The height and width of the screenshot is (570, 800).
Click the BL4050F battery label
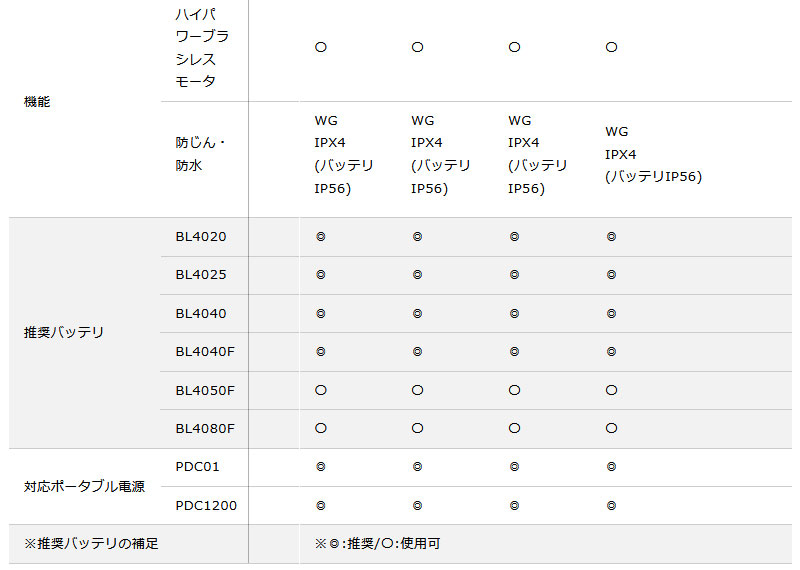(205, 389)
